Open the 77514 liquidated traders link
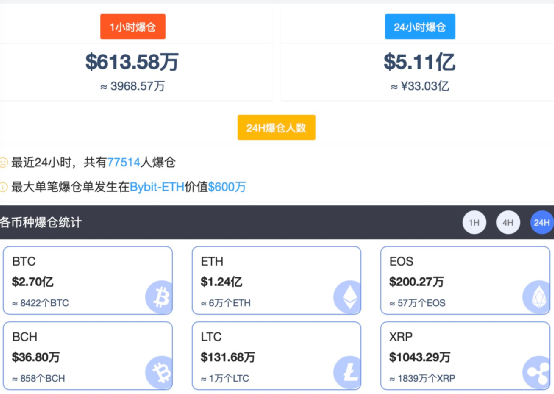 (124, 163)
